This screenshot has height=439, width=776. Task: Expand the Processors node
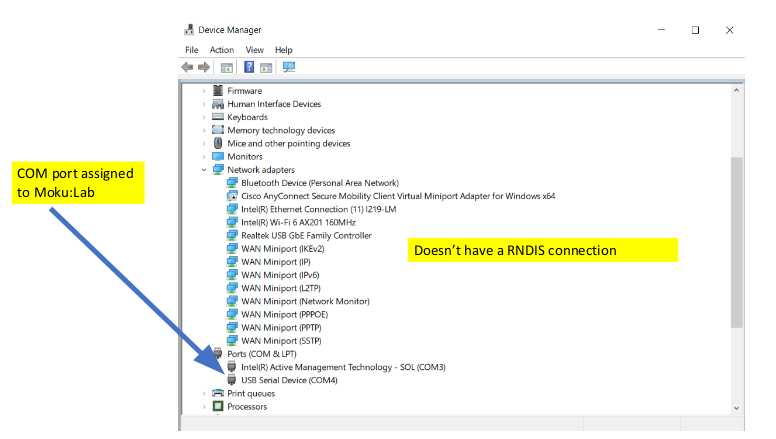point(204,406)
